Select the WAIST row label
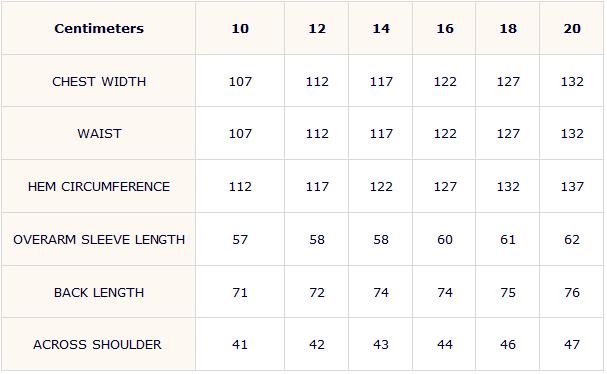 [99, 134]
